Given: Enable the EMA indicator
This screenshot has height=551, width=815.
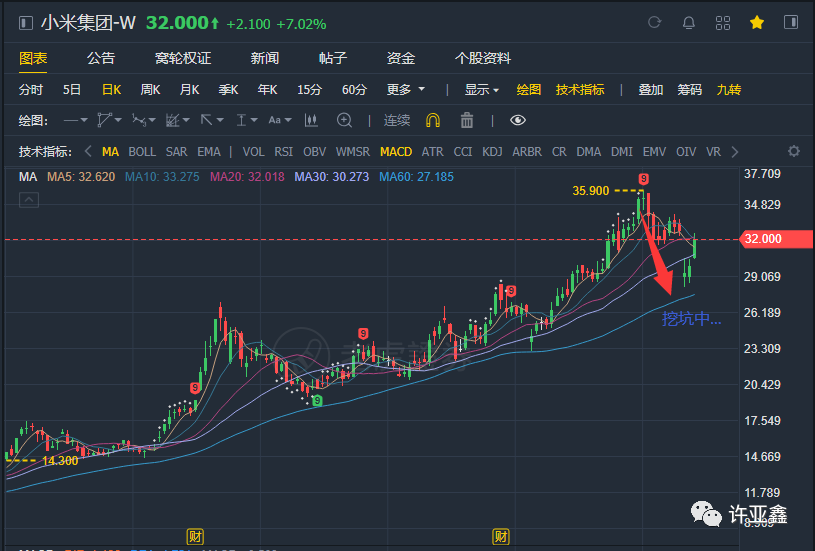Looking at the screenshot, I should tap(209, 152).
